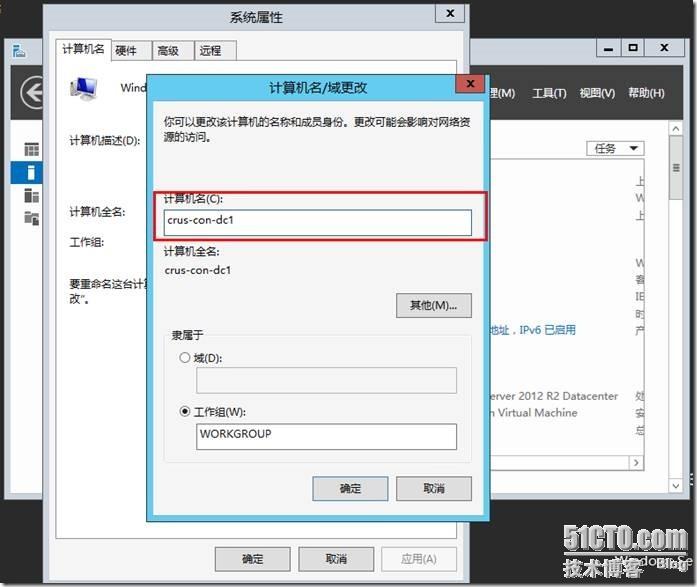The width and height of the screenshot is (697, 587).
Task: Open the Tools (工具) menu in Server Manager
Action: [x=549, y=93]
